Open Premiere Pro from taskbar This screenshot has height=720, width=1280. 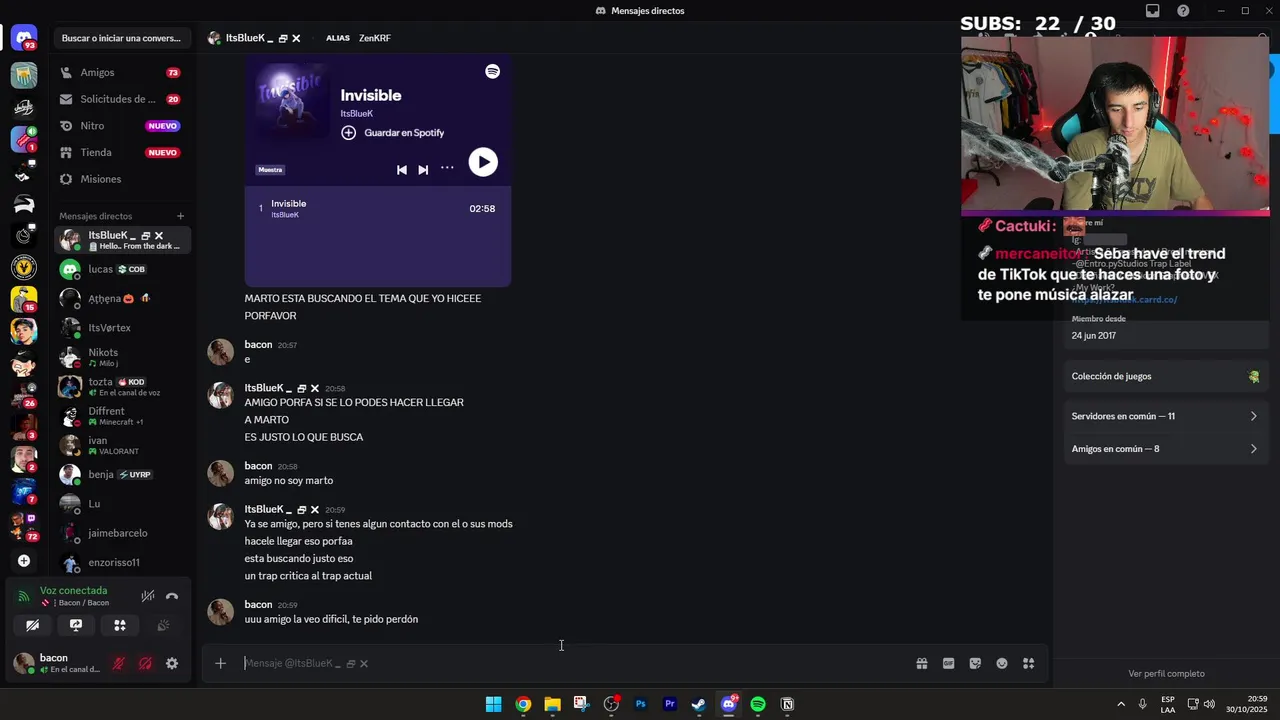670,704
